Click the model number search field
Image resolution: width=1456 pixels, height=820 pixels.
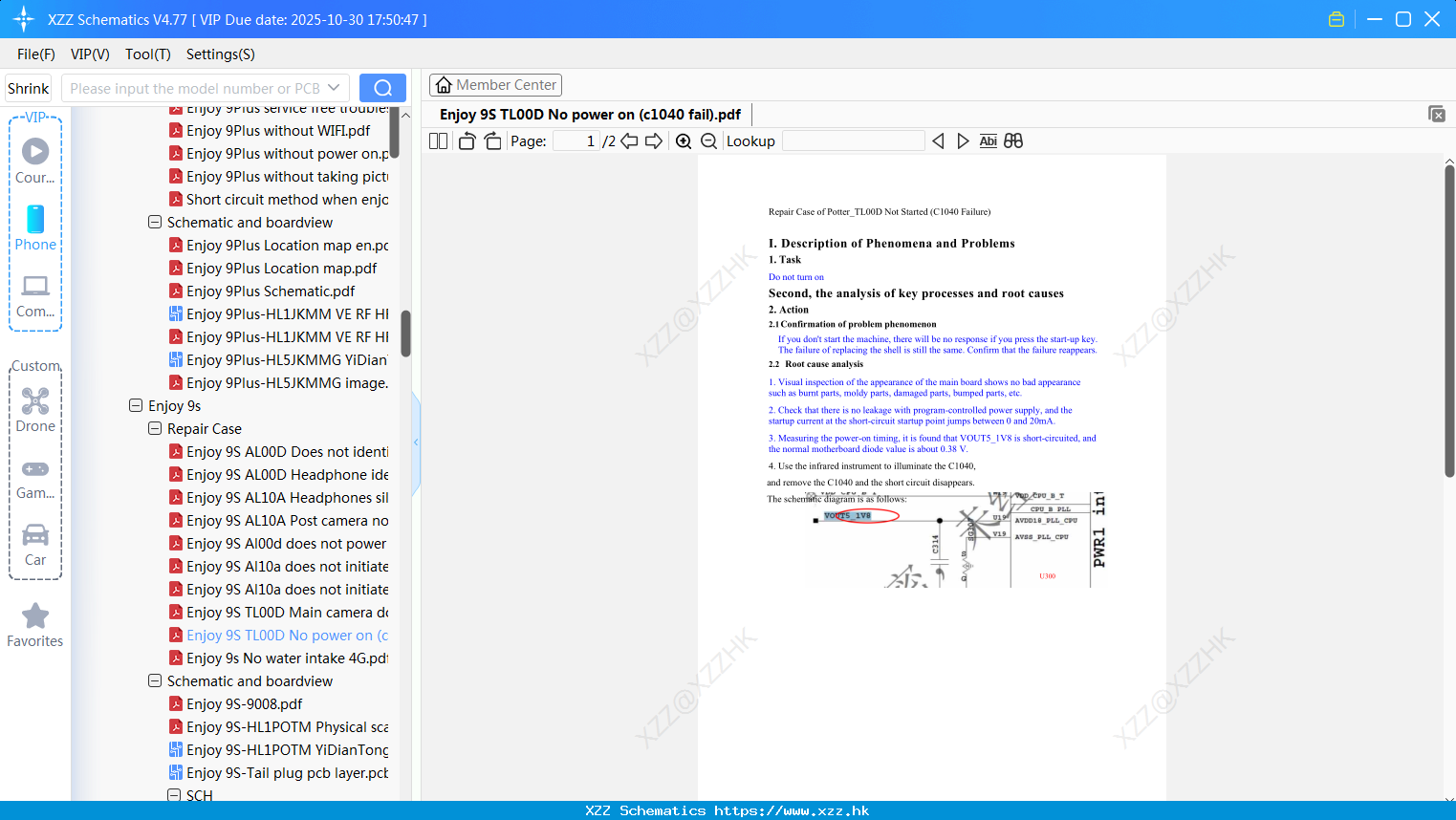tap(194, 88)
